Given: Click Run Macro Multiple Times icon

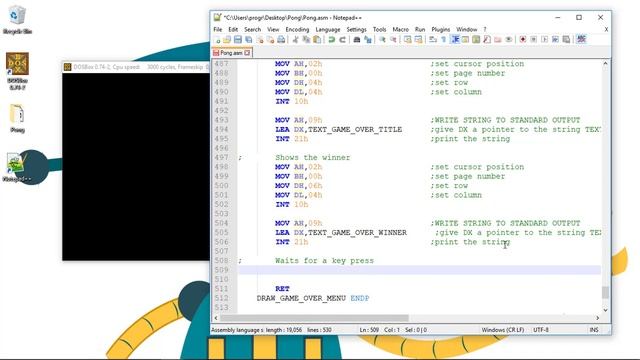Looking at the screenshot, I should pyautogui.click(x=555, y=40).
